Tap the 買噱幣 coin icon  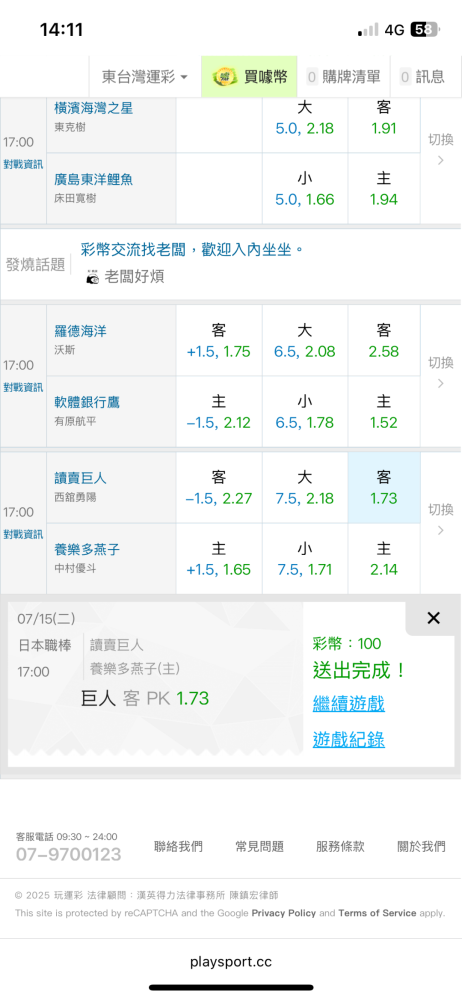[224, 77]
